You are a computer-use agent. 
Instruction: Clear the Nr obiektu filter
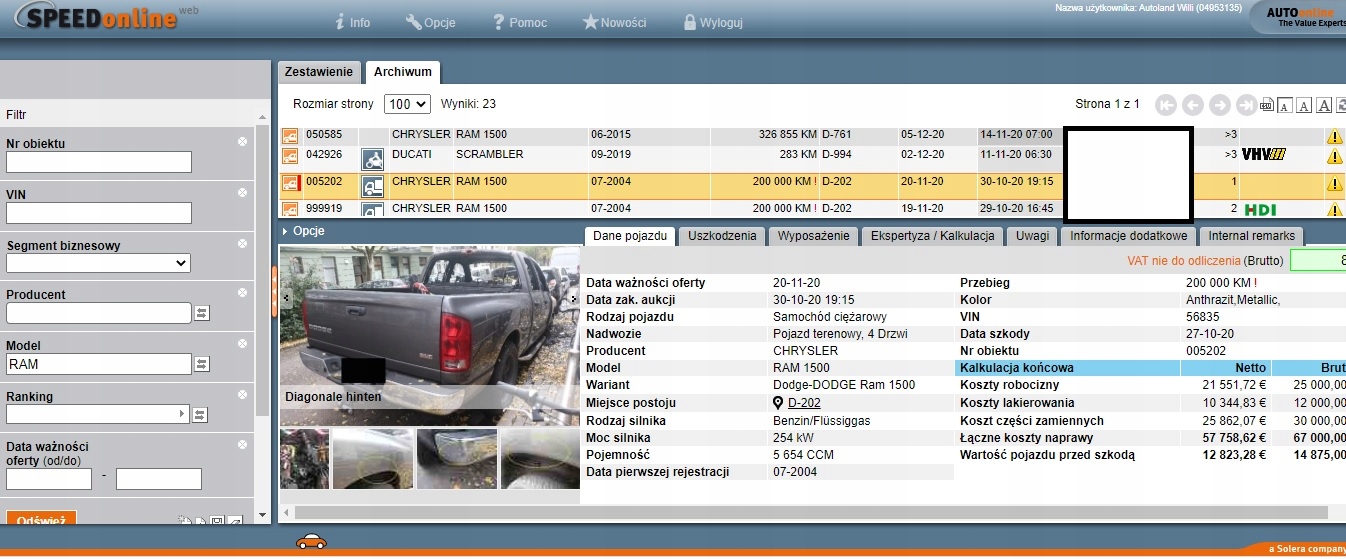point(242,142)
